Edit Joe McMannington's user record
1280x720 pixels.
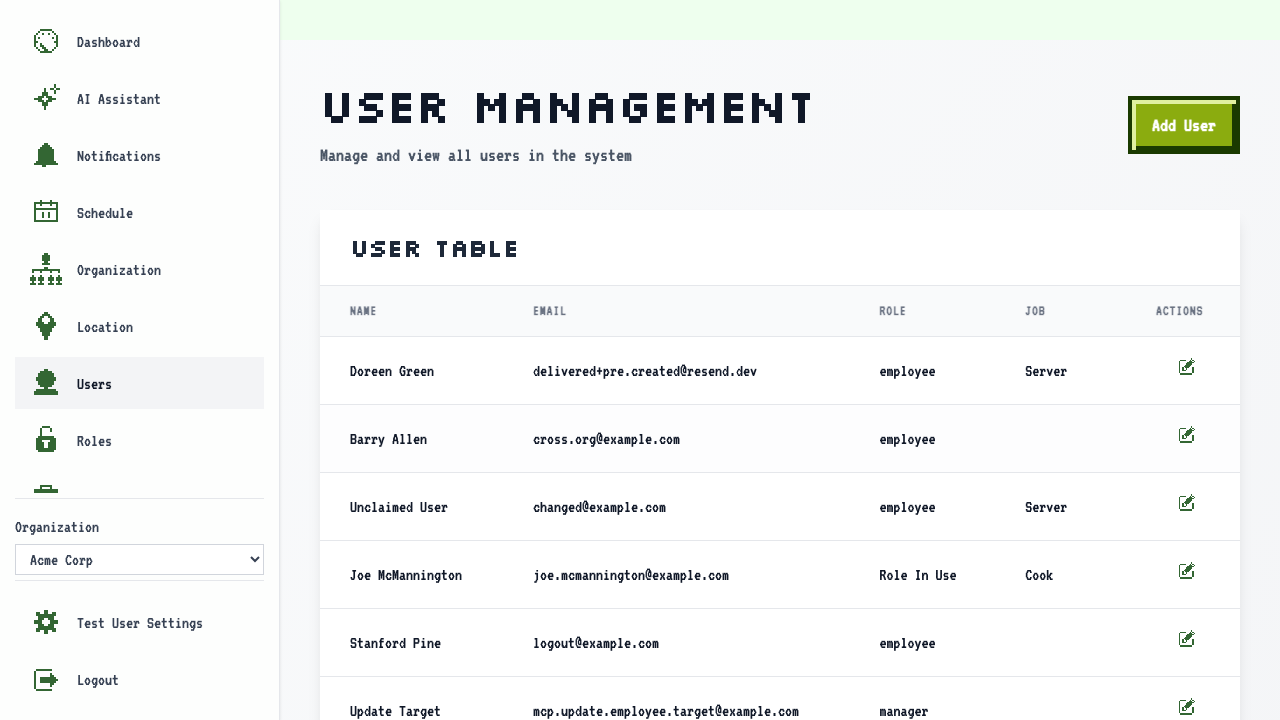coord(1187,572)
